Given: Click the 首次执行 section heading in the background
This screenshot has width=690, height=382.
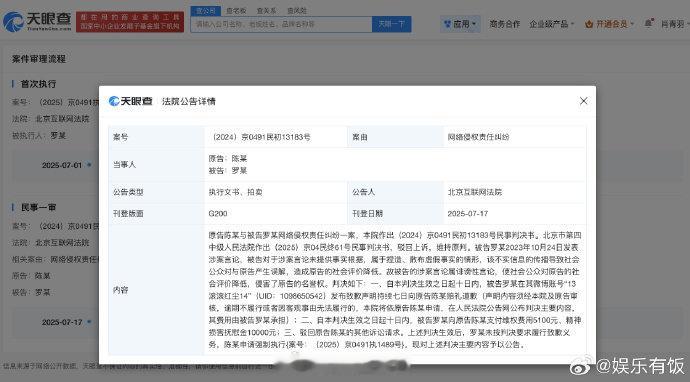Looking at the screenshot, I should [x=38, y=84].
